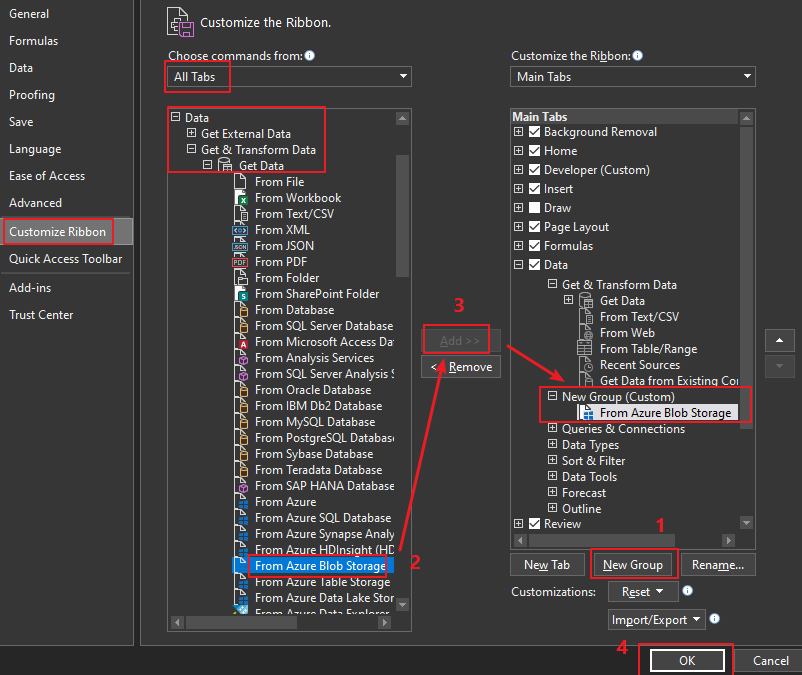Open the Choose commands from All Tabs dropdown
The image size is (802, 675).
click(x=289, y=77)
